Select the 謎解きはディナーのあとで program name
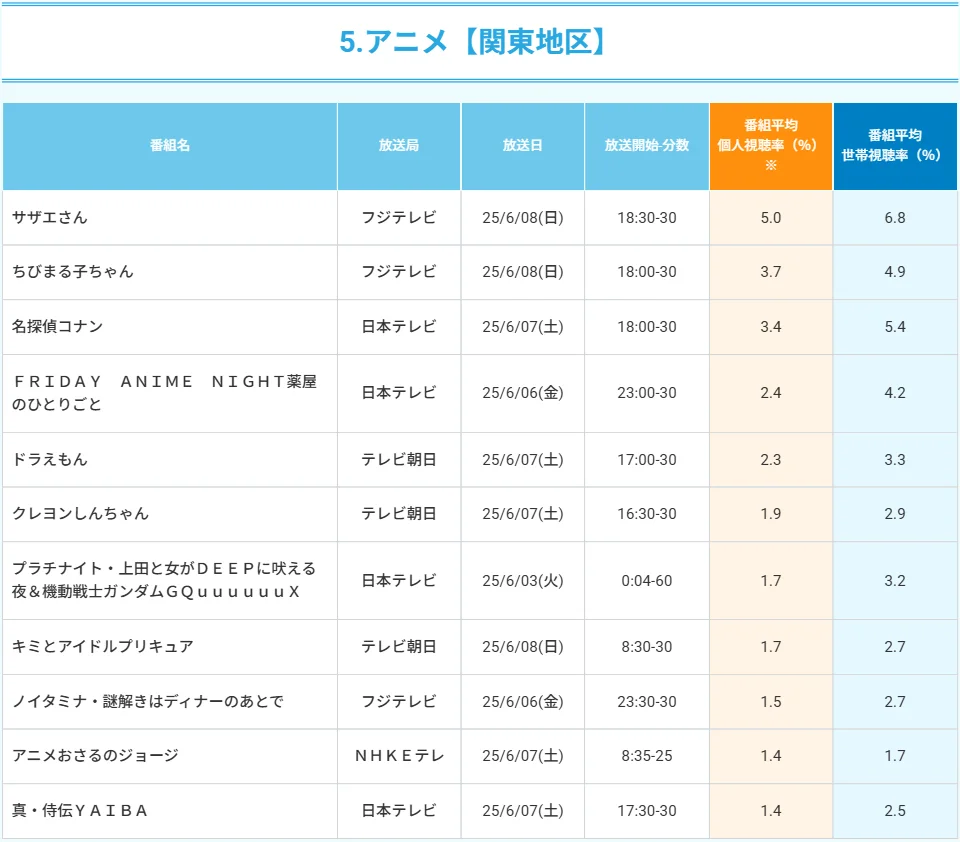Screen dimensions: 960x842 (148, 701)
